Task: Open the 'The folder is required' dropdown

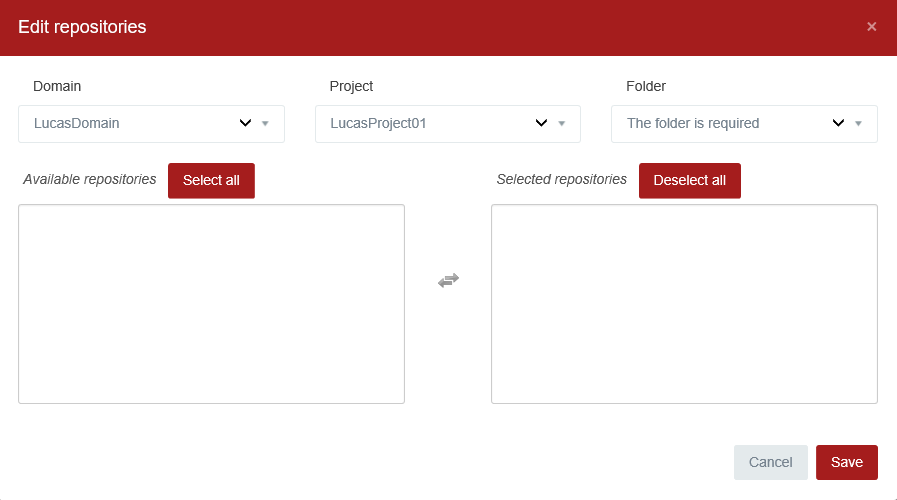Action: [720, 124]
